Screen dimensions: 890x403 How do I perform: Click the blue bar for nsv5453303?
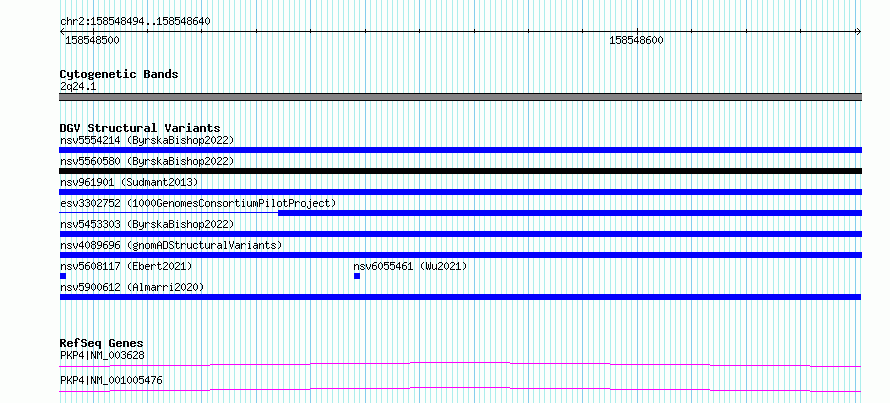click(460, 234)
